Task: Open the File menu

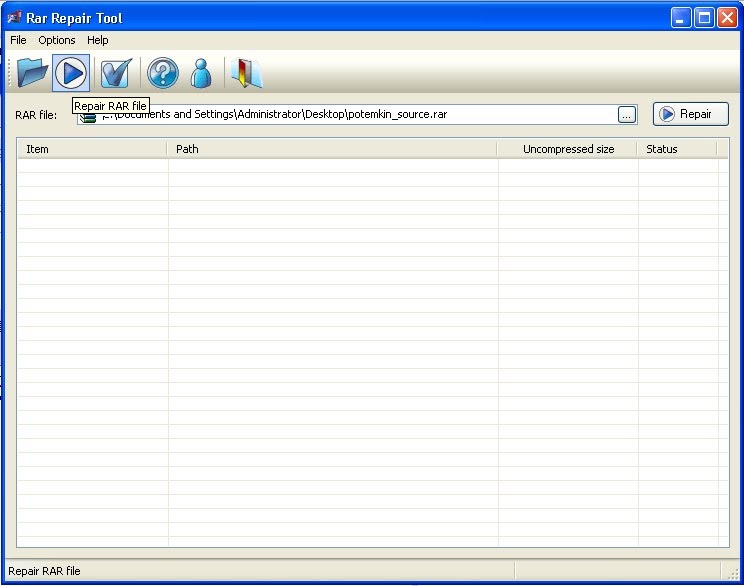Action: coord(18,40)
